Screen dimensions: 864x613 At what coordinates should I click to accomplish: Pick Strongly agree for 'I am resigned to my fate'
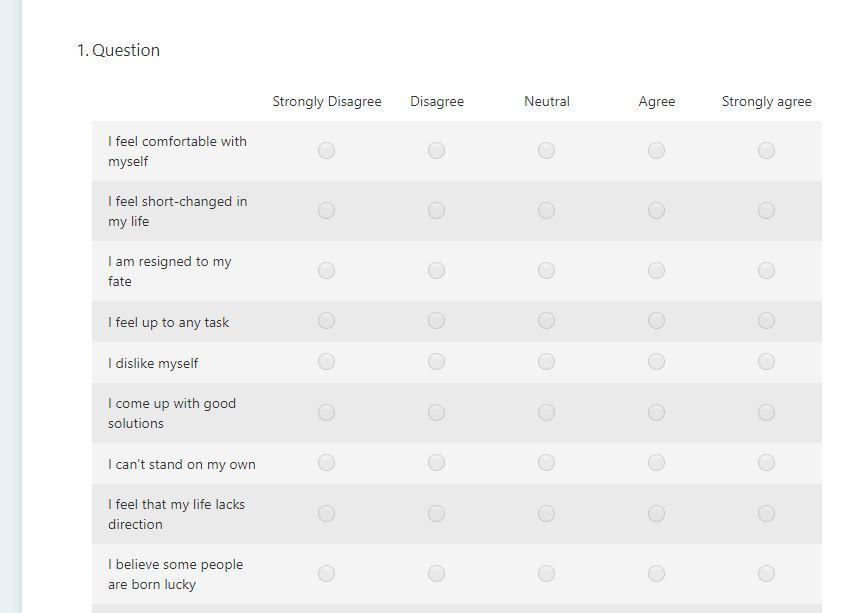(x=766, y=269)
